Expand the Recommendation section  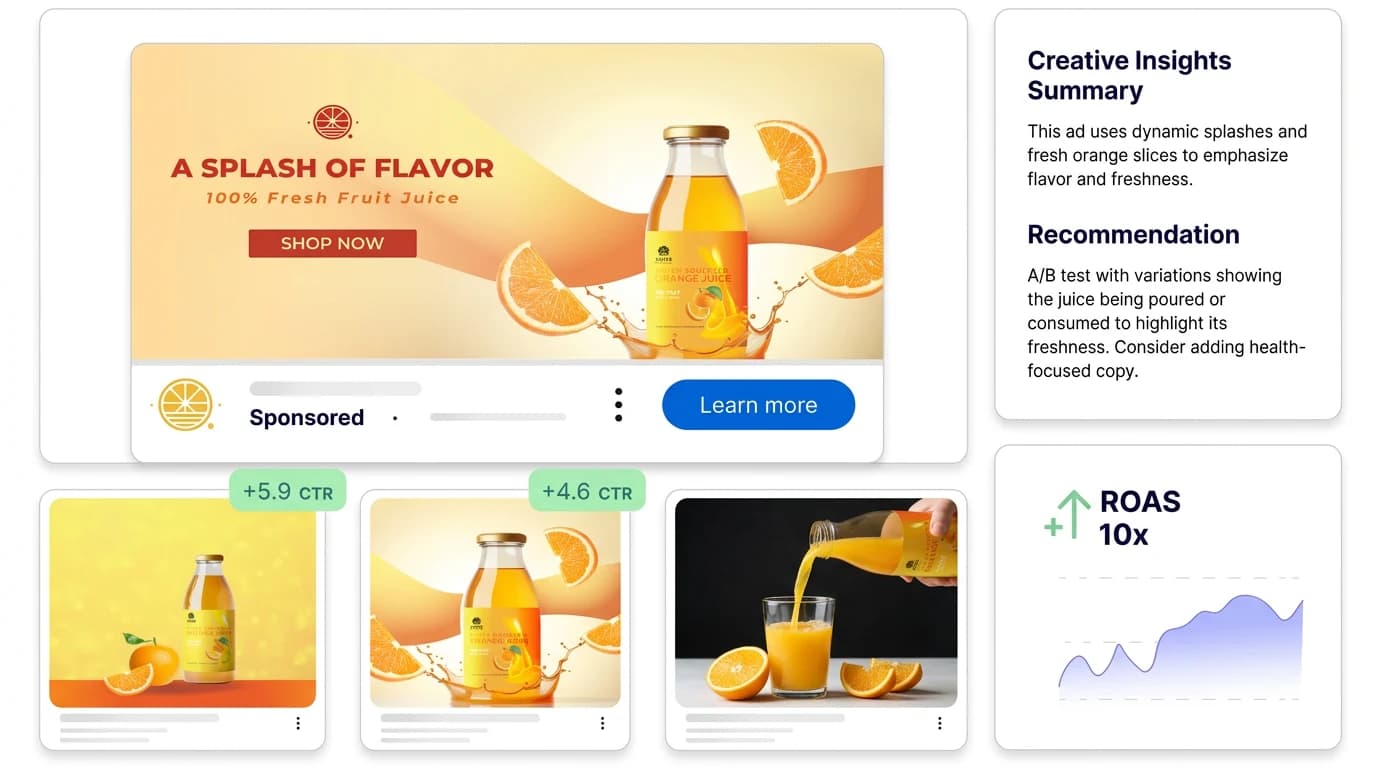pyautogui.click(x=1133, y=234)
